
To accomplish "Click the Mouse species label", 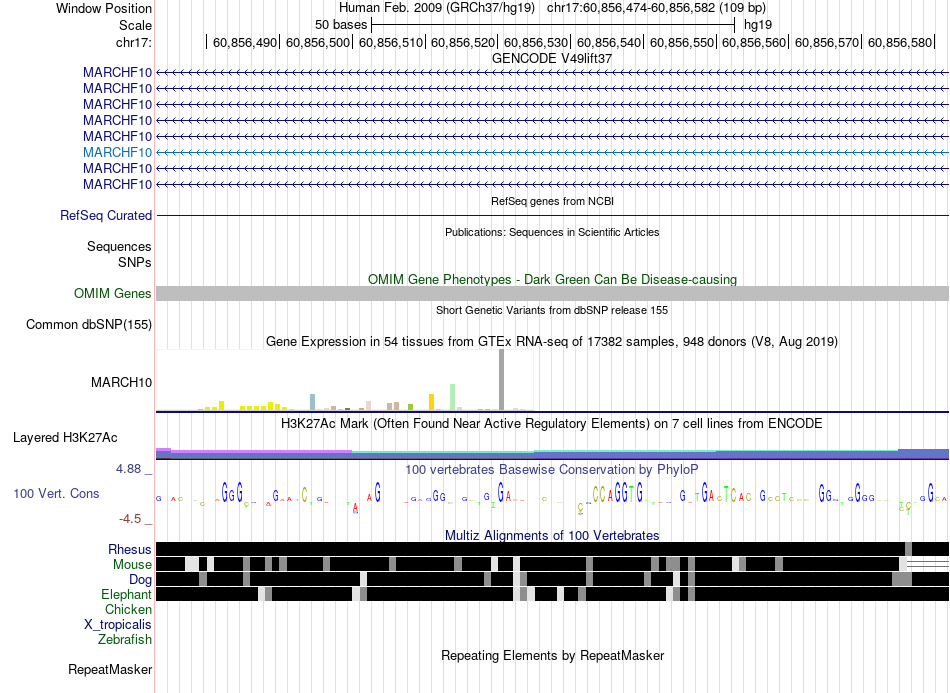I will (x=132, y=565).
